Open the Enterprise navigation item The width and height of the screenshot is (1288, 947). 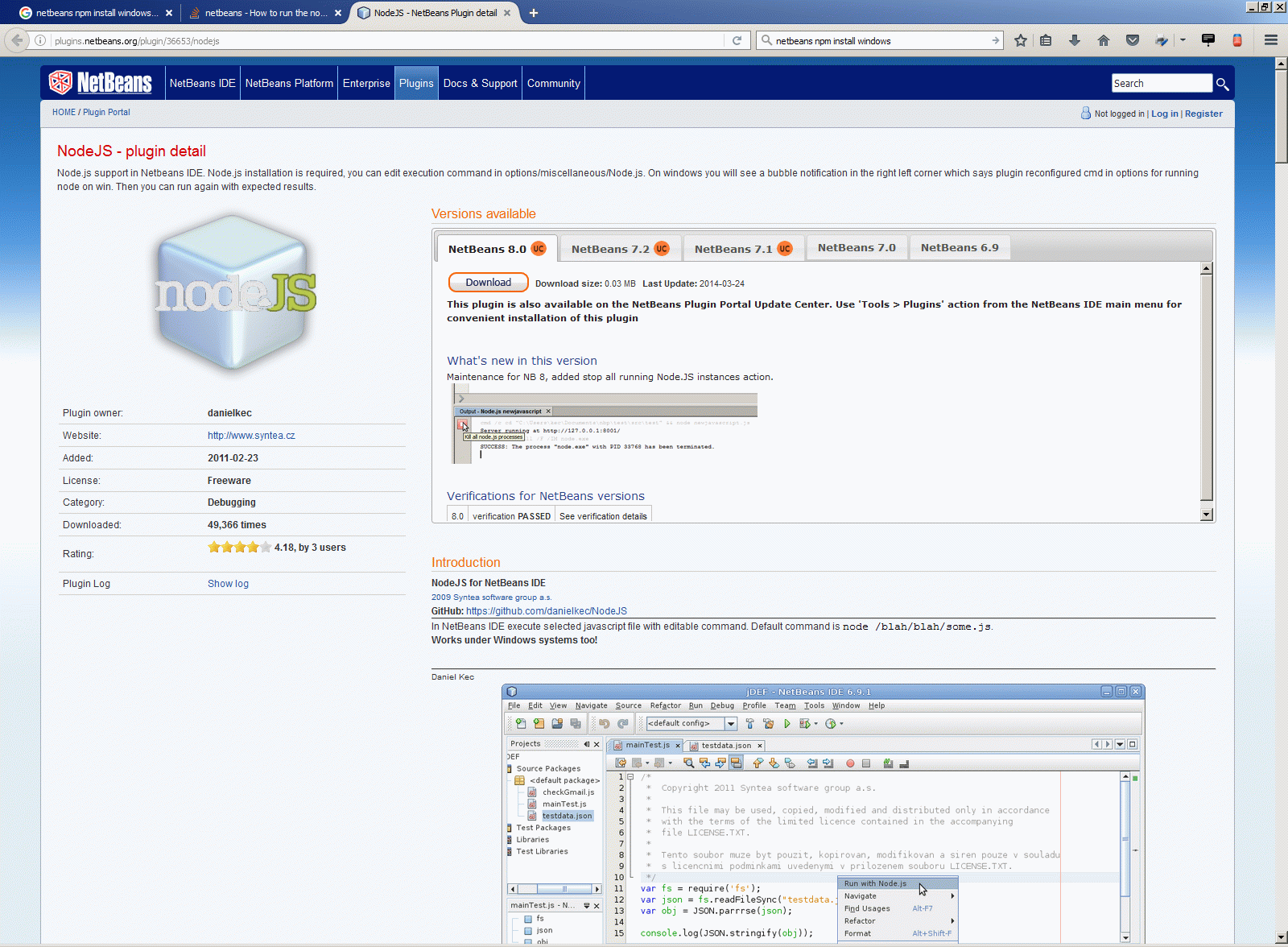[x=366, y=83]
